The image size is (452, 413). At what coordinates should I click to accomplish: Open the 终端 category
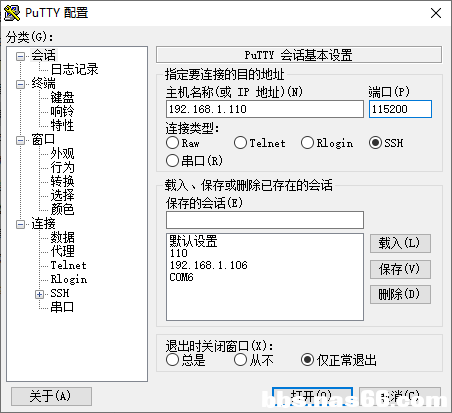(x=44, y=83)
